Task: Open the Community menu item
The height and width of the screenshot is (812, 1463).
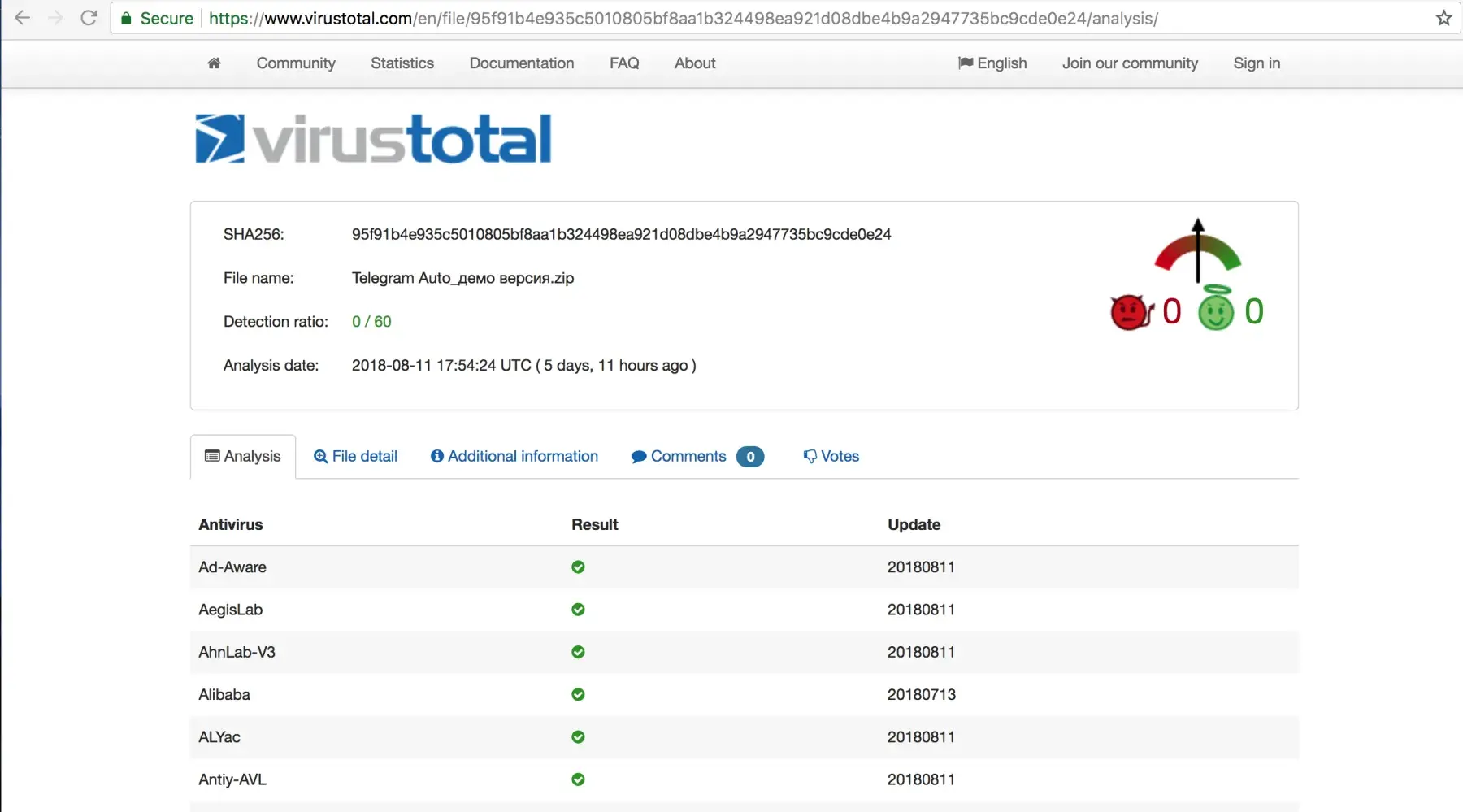Action: coord(296,63)
